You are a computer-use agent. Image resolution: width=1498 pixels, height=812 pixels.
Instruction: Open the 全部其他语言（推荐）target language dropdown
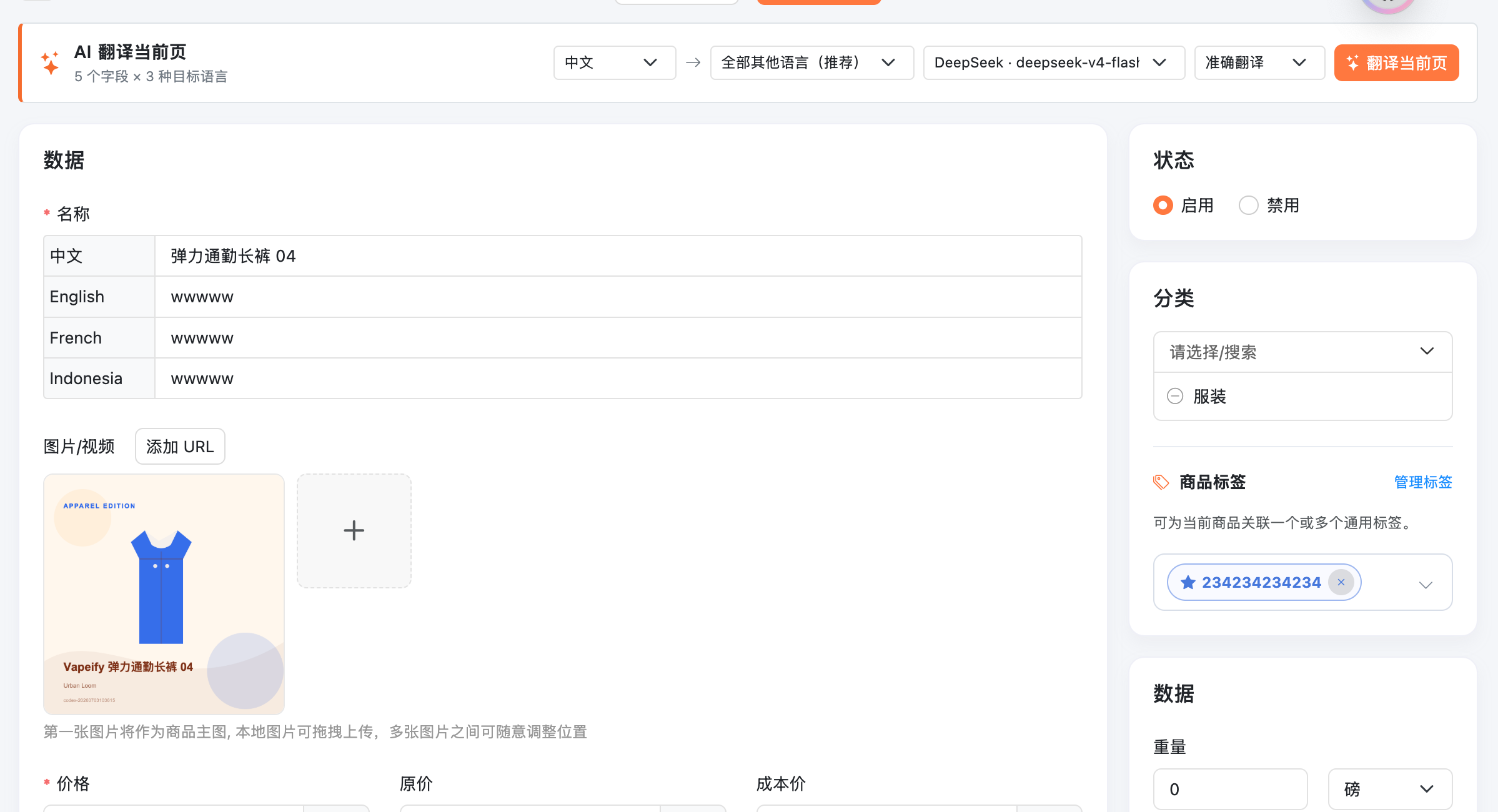pos(812,62)
